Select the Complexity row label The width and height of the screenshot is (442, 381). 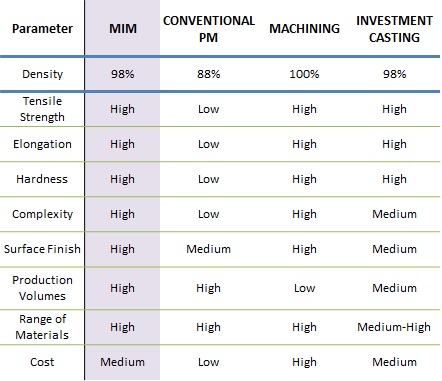(42, 214)
